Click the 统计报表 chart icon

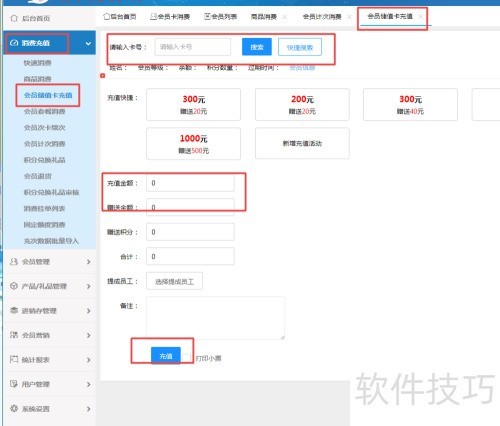[14, 359]
